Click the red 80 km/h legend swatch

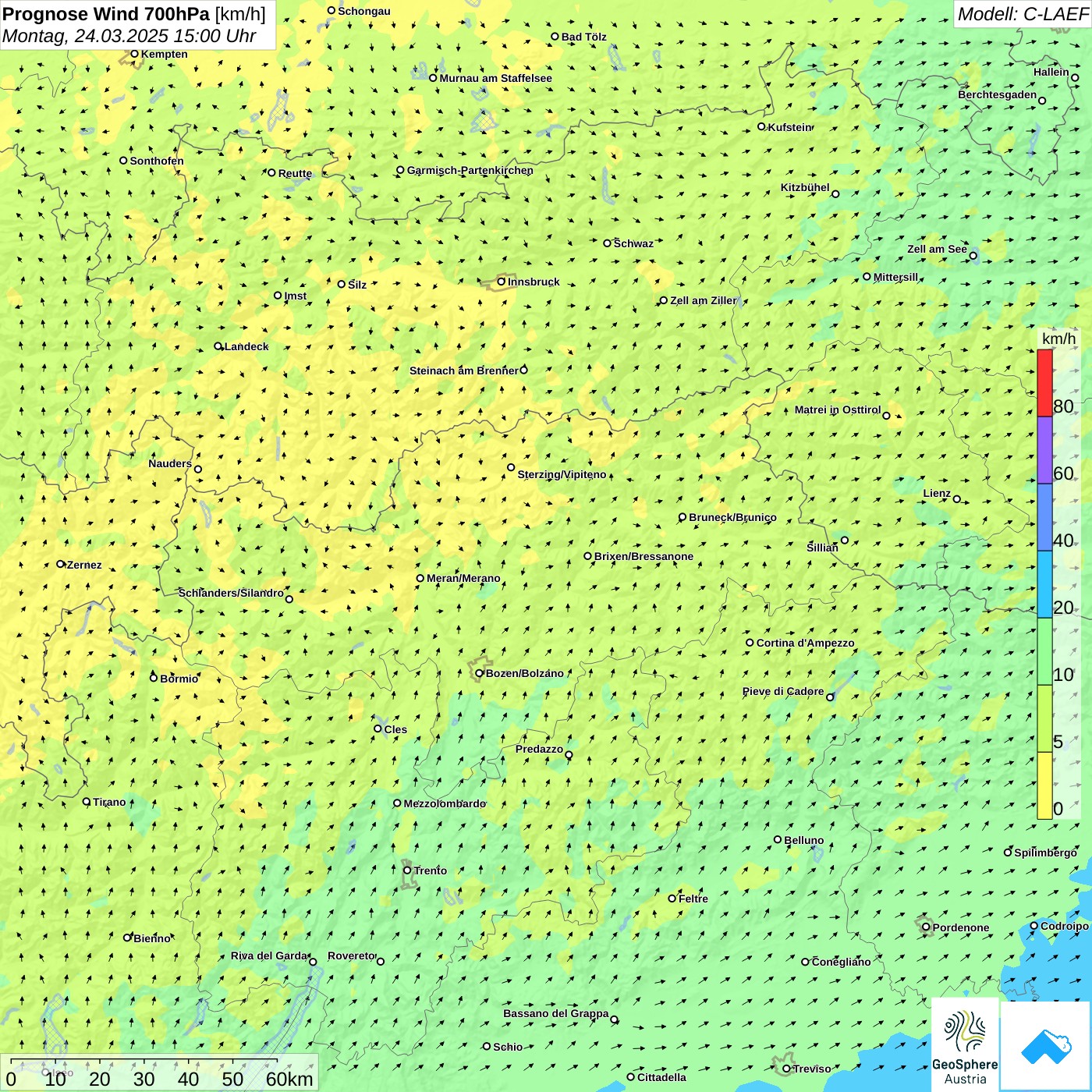(x=1044, y=383)
